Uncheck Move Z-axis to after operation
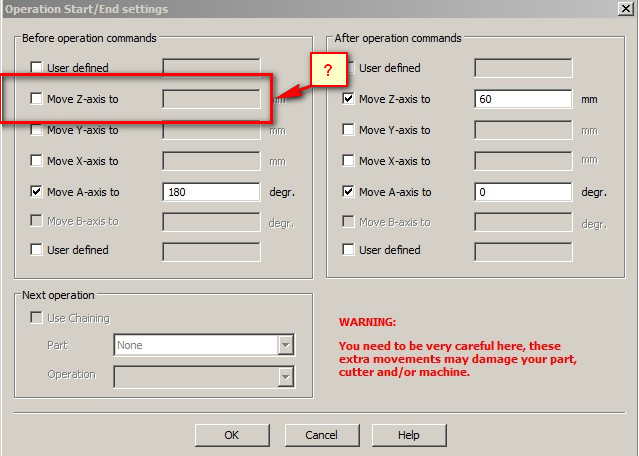The height and width of the screenshot is (456, 639). [x=349, y=99]
